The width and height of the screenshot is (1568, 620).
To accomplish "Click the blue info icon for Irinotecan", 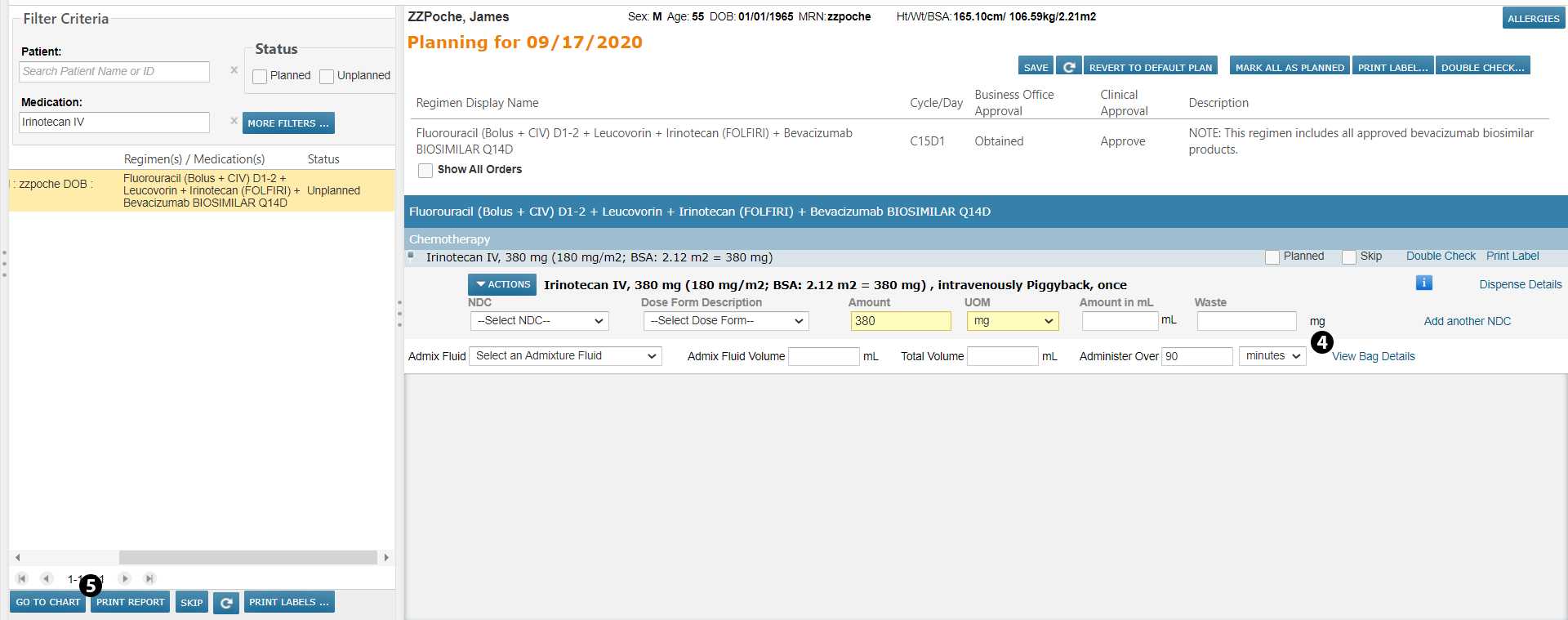I will point(1423,283).
